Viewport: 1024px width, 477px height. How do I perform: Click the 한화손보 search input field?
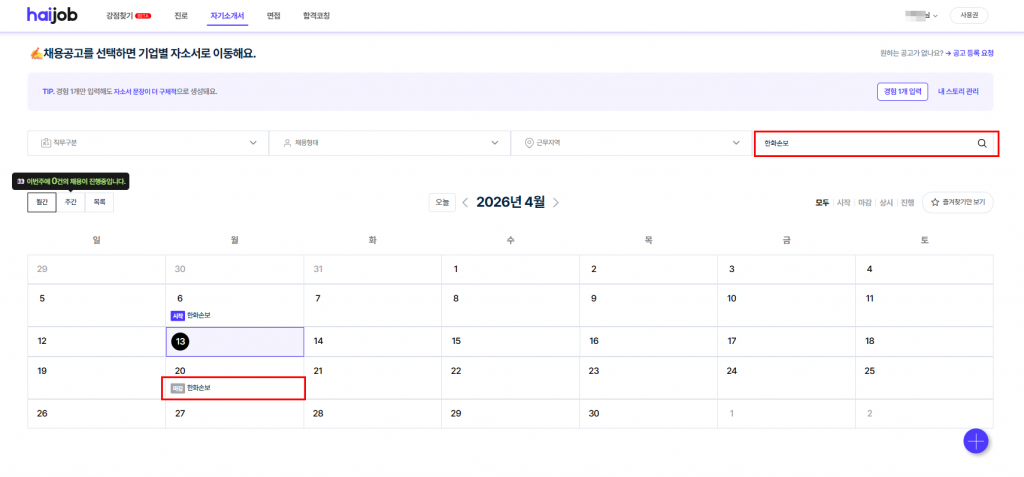point(862,143)
